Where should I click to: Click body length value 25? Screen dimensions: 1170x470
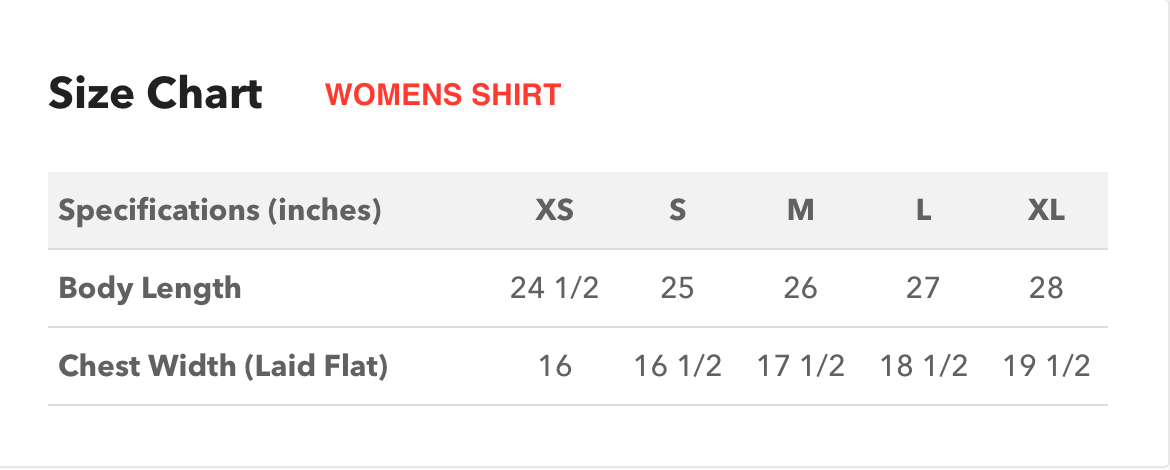point(677,289)
